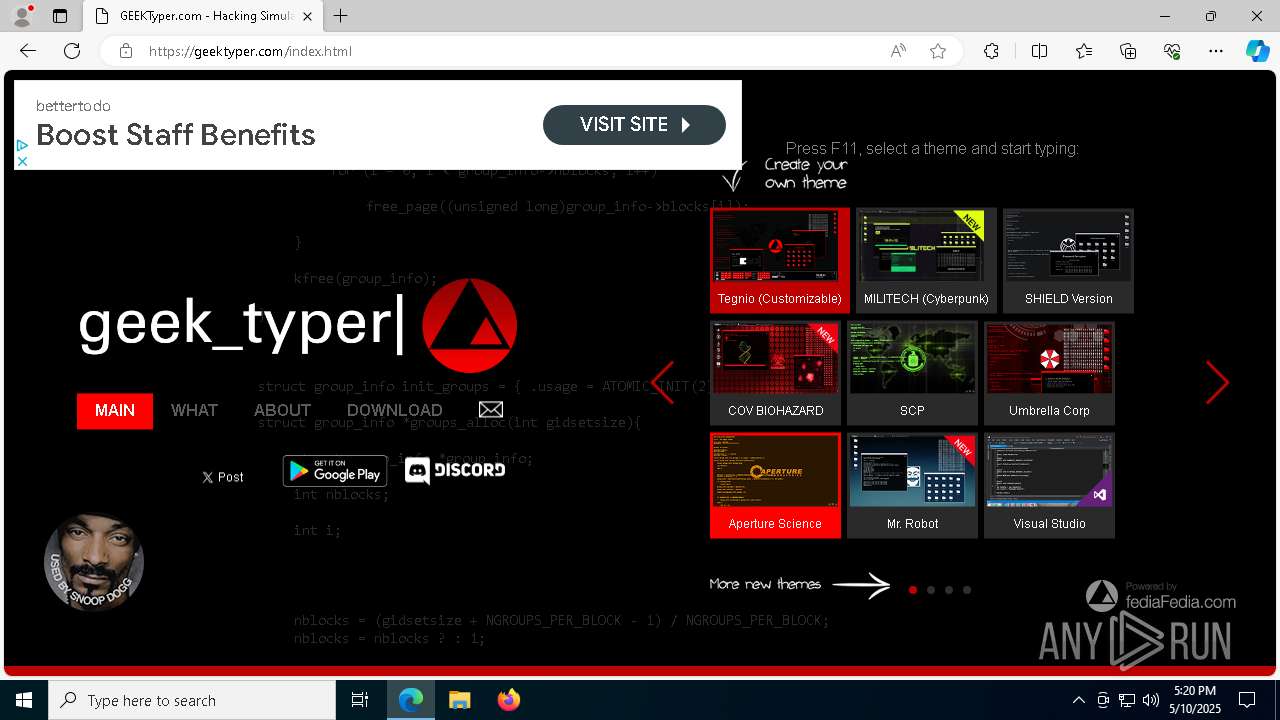Open the Discord link
The image size is (1280, 720).
coord(455,470)
